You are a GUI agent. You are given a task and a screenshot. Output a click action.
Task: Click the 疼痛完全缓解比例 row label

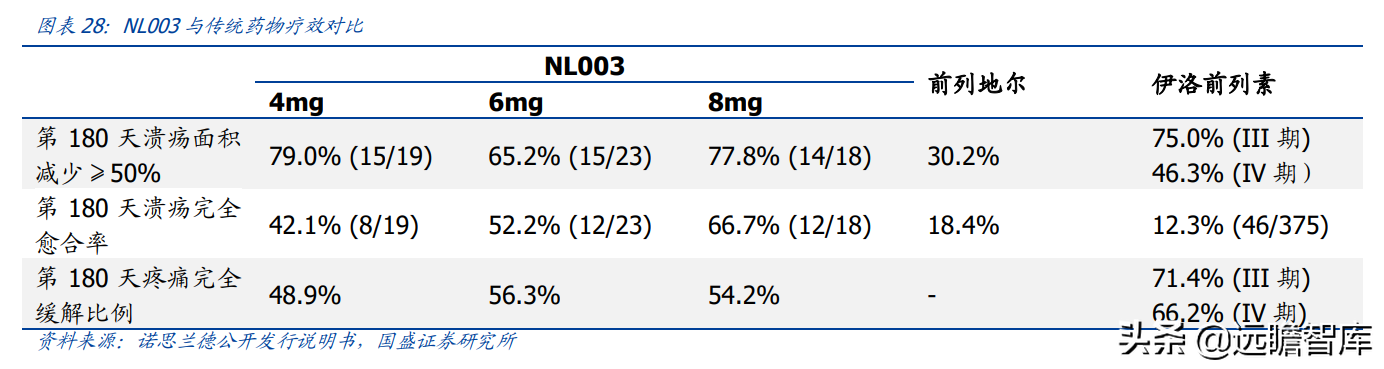pyautogui.click(x=139, y=295)
